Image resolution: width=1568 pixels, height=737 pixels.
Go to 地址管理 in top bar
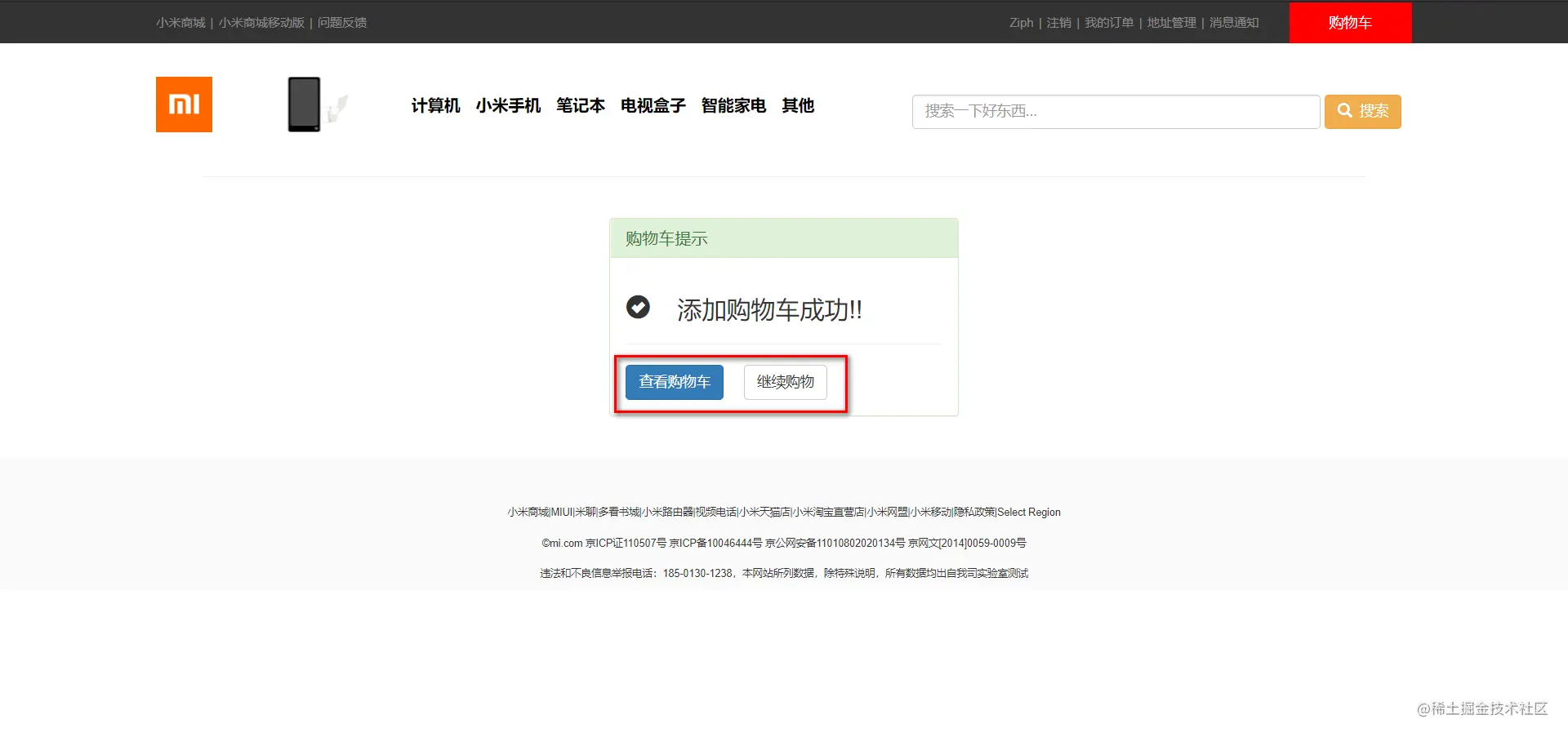(x=1171, y=23)
